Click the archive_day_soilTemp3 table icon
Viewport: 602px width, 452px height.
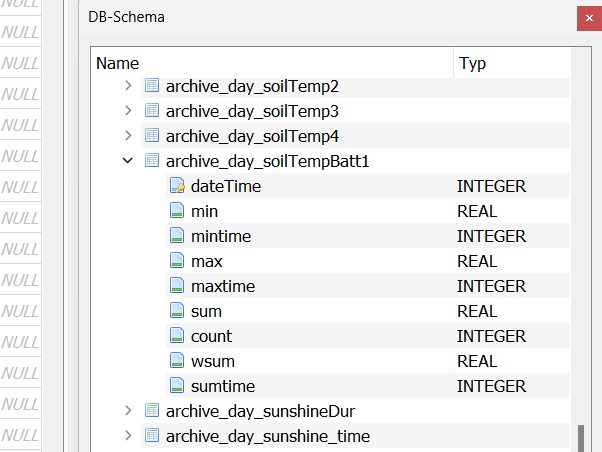pyautogui.click(x=152, y=111)
